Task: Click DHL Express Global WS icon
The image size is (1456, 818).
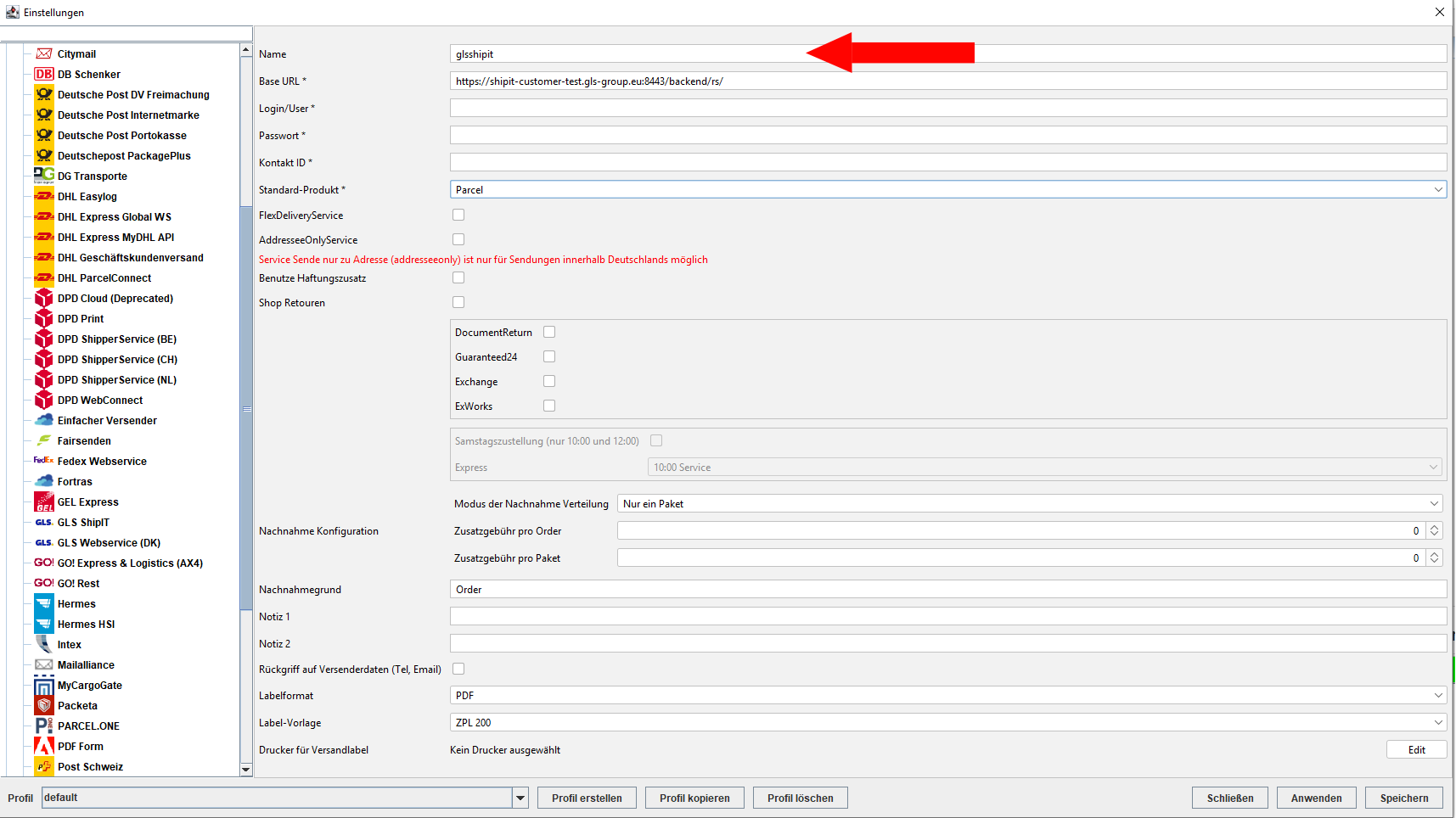Action: point(44,216)
